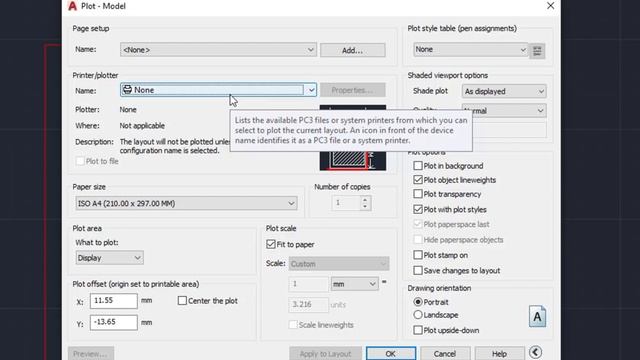Open the Shade plot dropdown
This screenshot has height=360, width=640.
(504, 91)
